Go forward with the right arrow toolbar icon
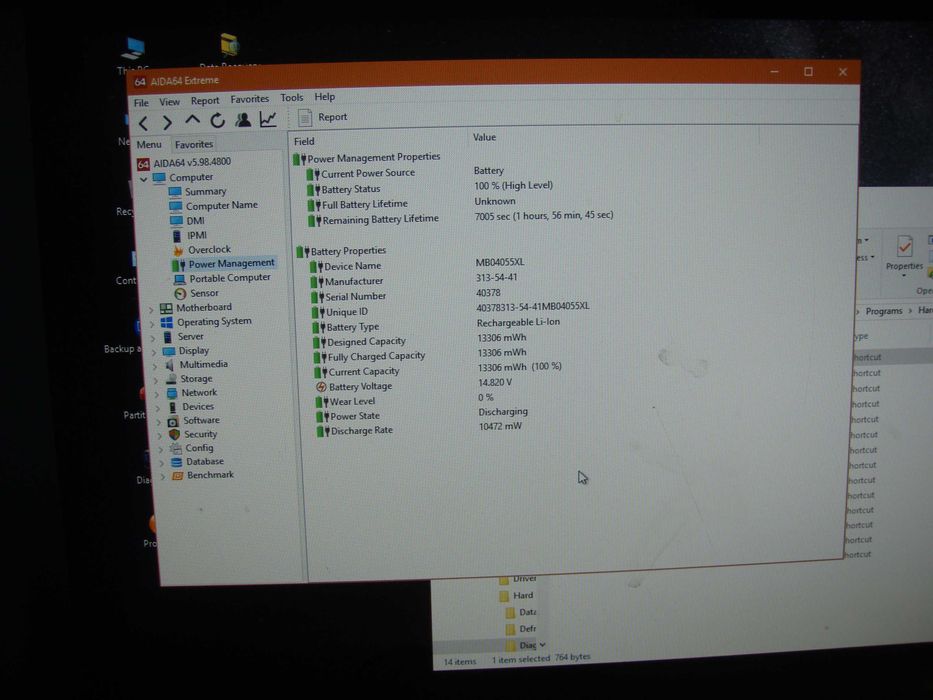 pos(167,123)
